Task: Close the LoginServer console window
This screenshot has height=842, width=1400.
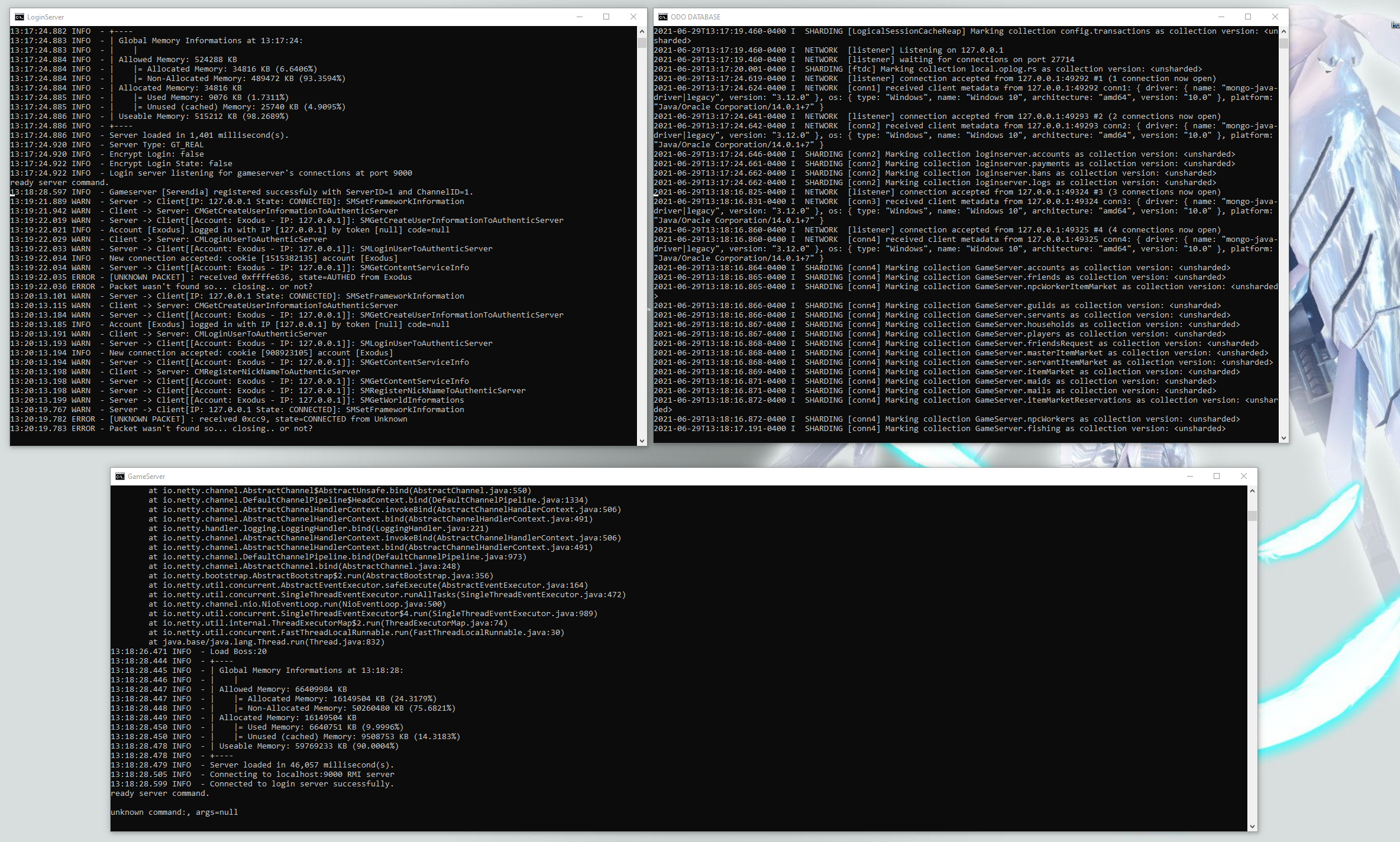Action: (x=633, y=17)
